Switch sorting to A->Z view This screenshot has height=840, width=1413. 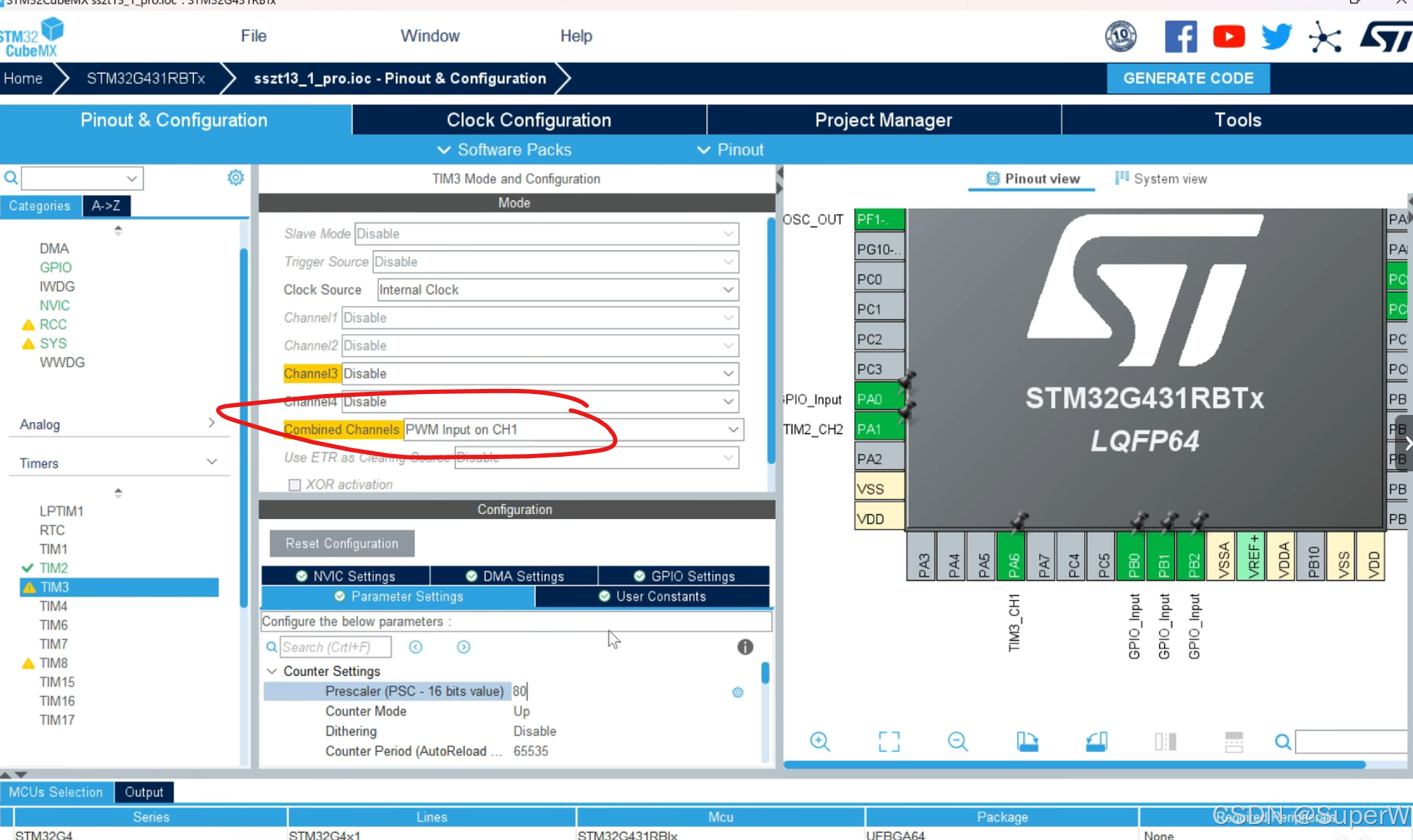point(106,206)
